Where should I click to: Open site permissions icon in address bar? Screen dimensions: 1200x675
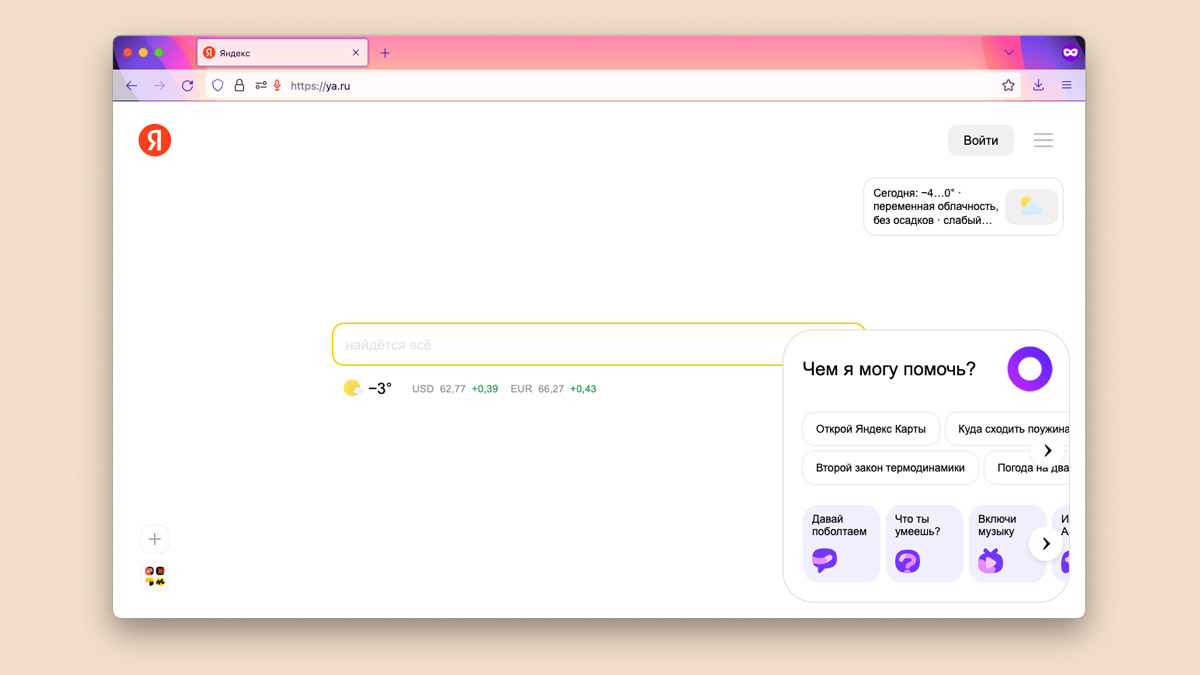pos(261,86)
